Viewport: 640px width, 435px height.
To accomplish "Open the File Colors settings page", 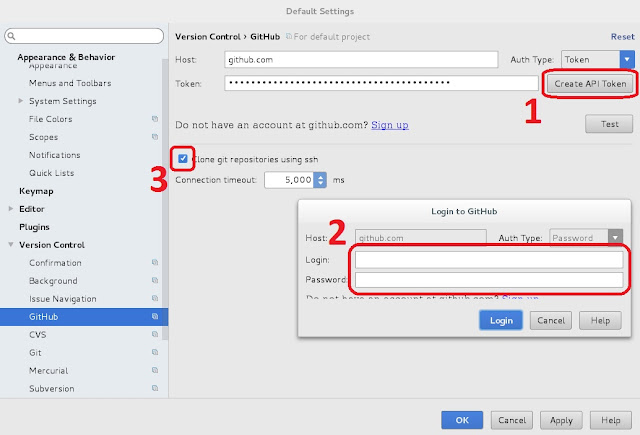I will click(51, 119).
